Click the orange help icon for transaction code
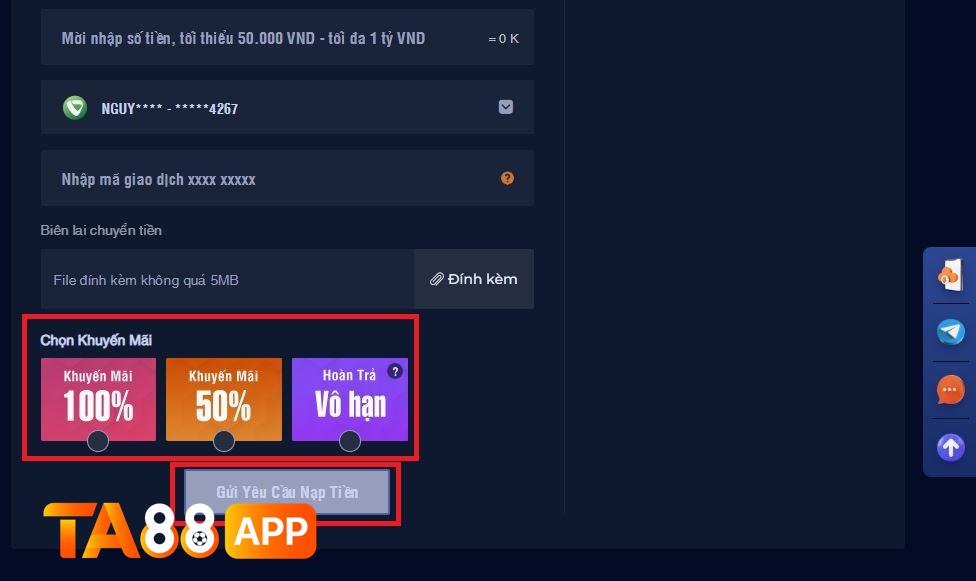Screen dimensions: 976x581 (x=507, y=178)
